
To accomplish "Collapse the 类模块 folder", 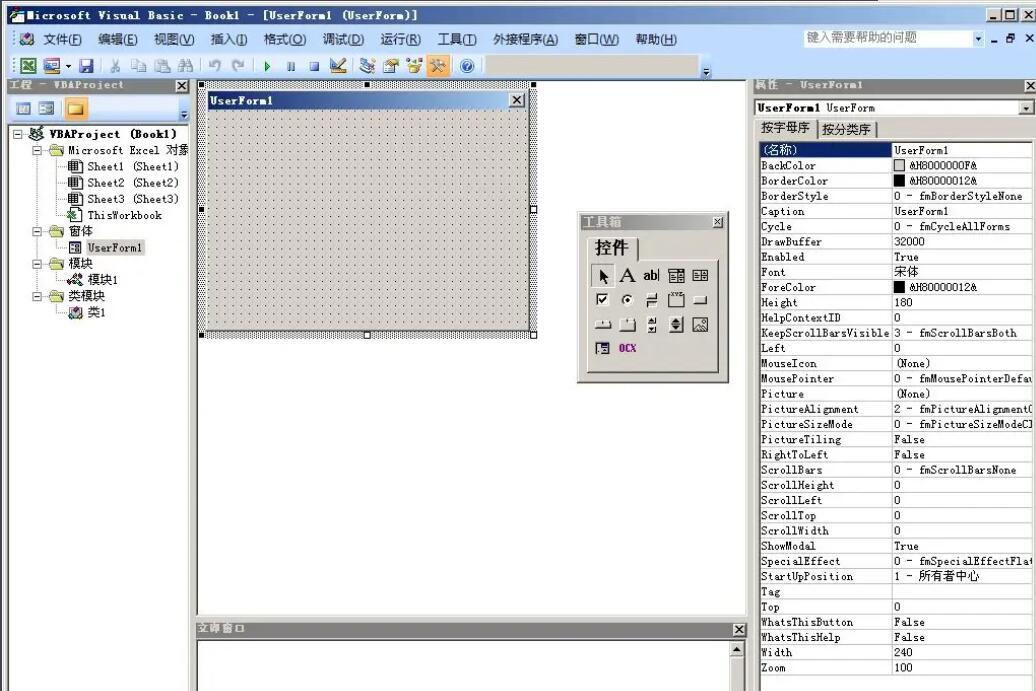I will (37, 296).
